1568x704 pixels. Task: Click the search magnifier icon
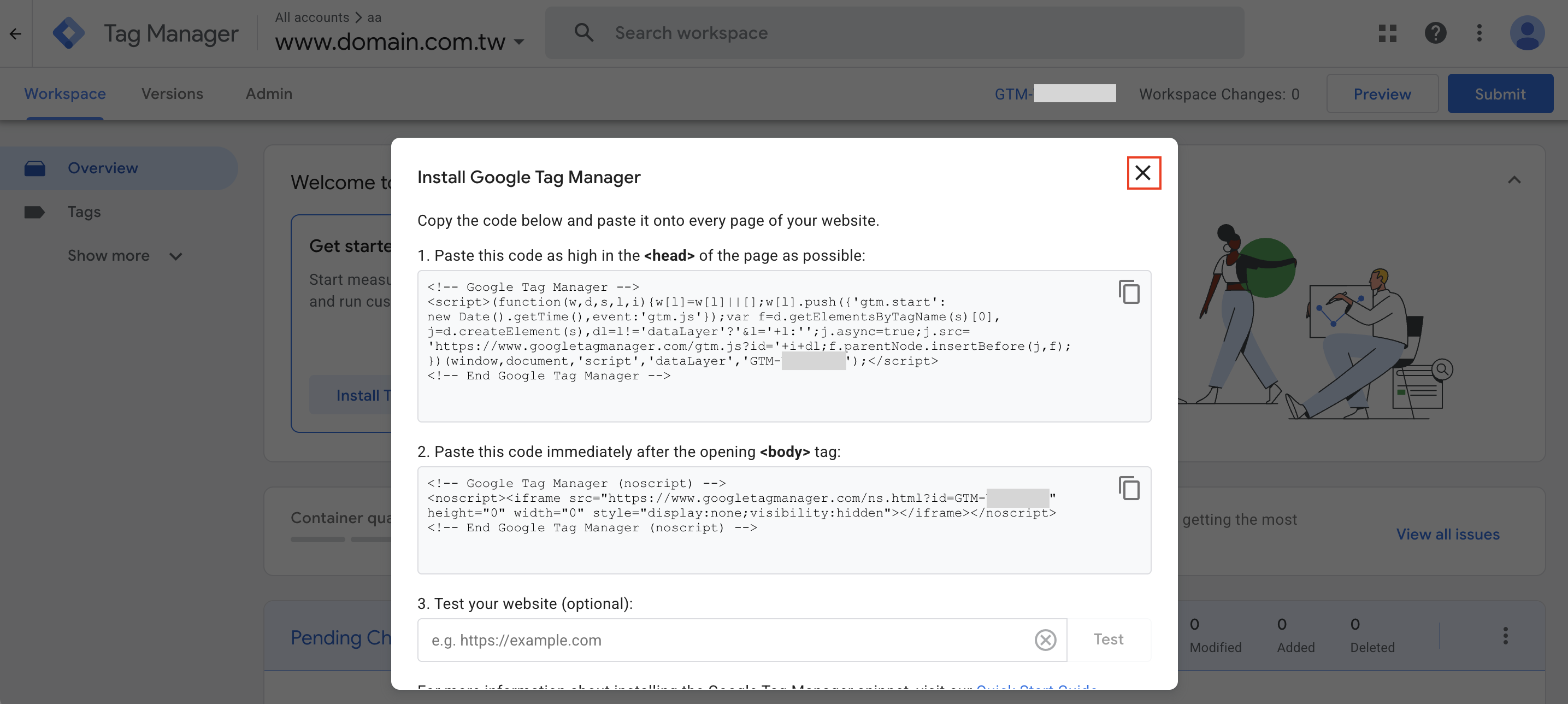[x=583, y=33]
